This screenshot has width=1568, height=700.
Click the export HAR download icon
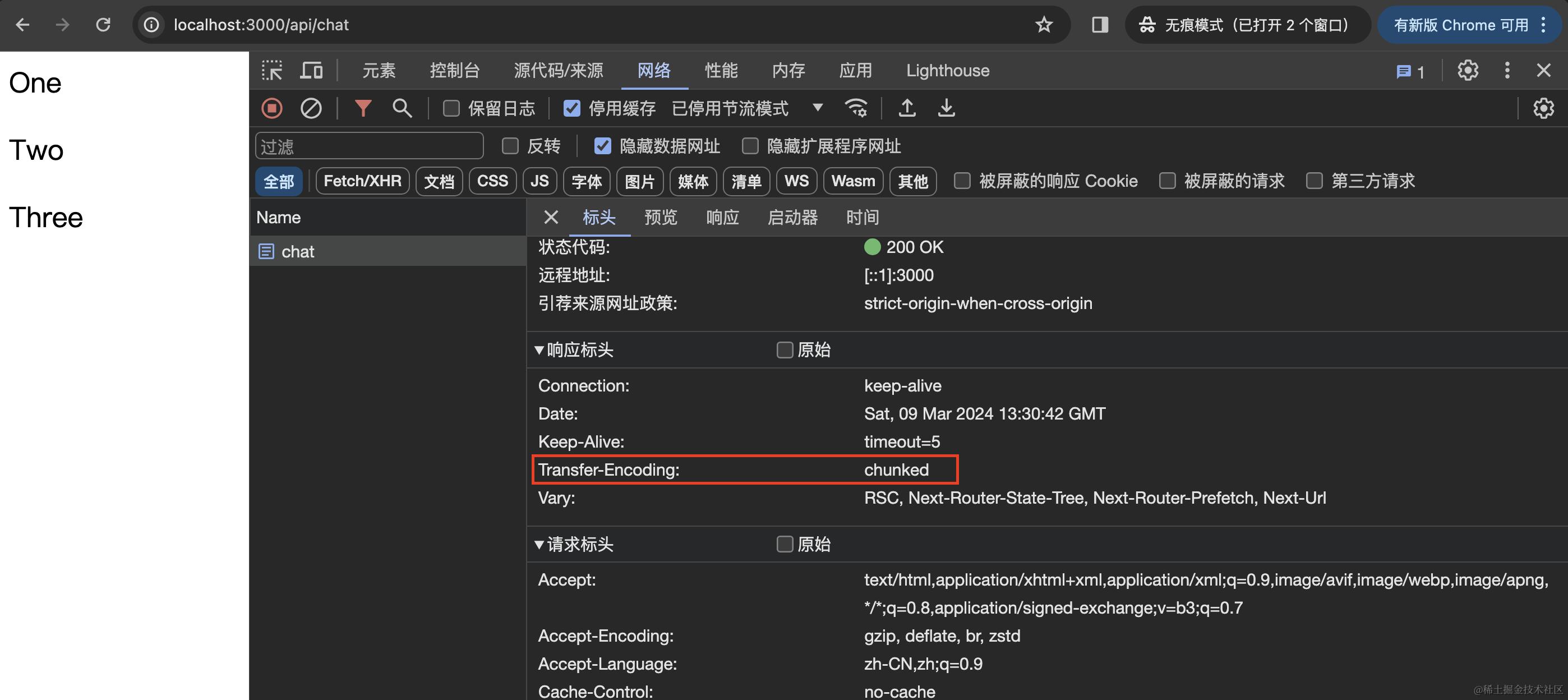click(946, 108)
